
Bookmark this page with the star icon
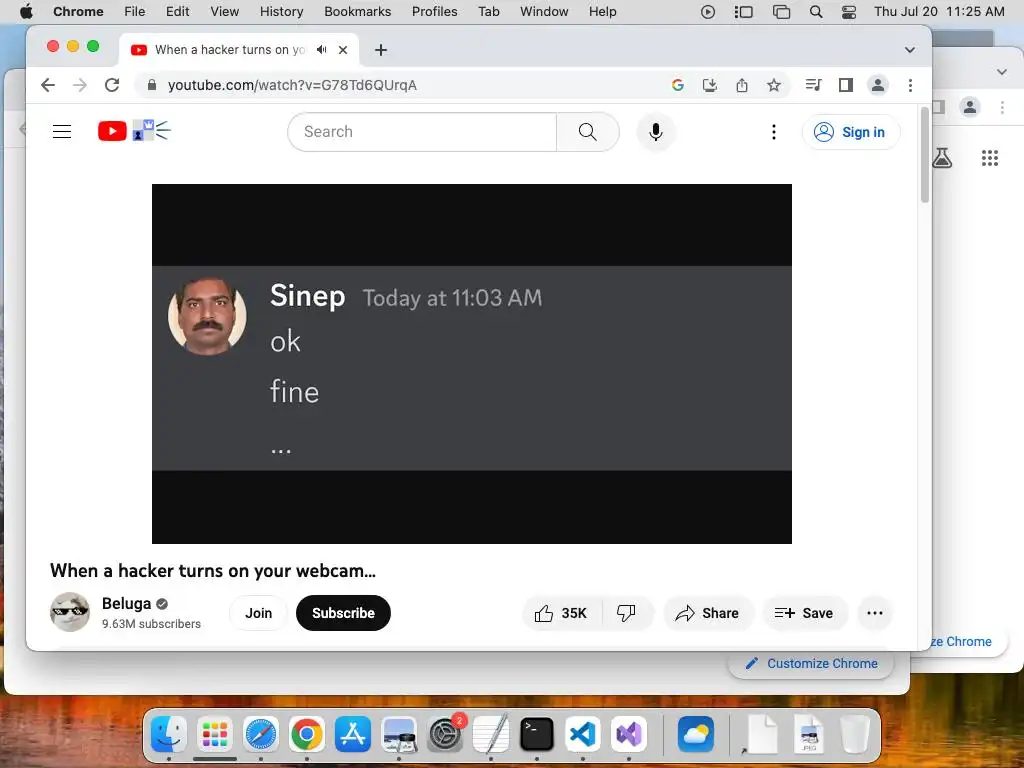pyautogui.click(x=774, y=85)
